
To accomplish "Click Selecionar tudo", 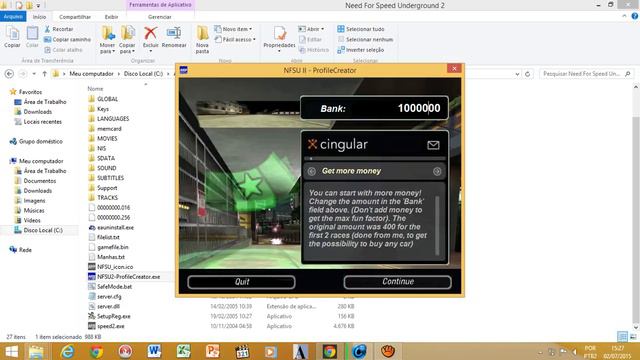I will [x=361, y=29].
